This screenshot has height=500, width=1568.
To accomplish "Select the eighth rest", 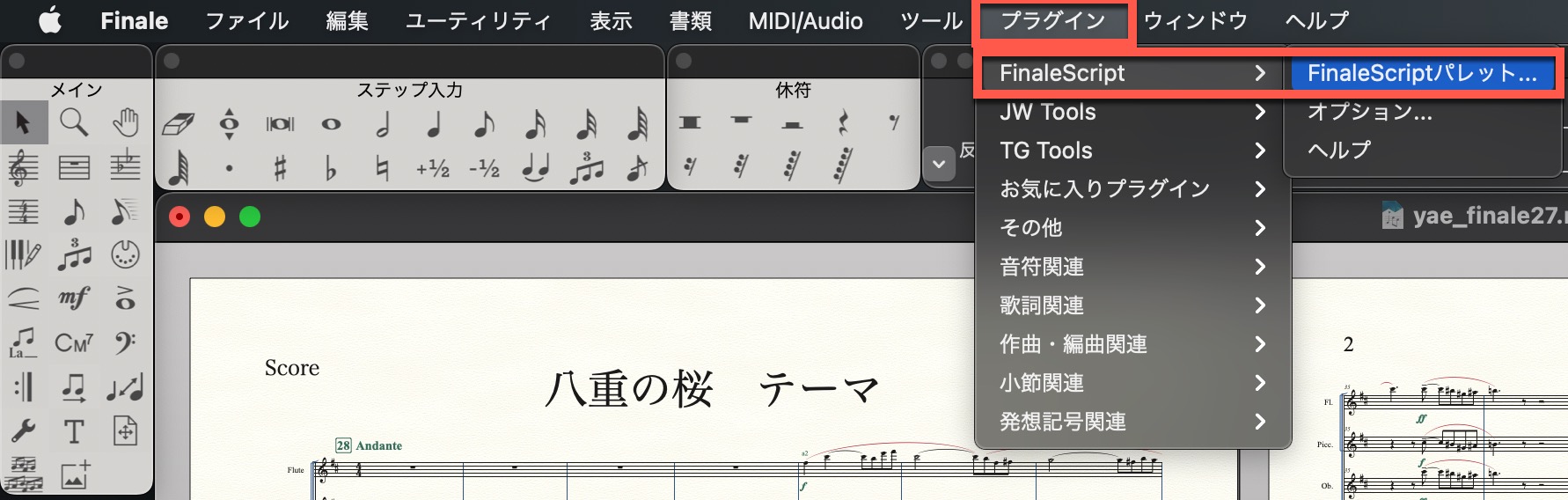I will [895, 123].
